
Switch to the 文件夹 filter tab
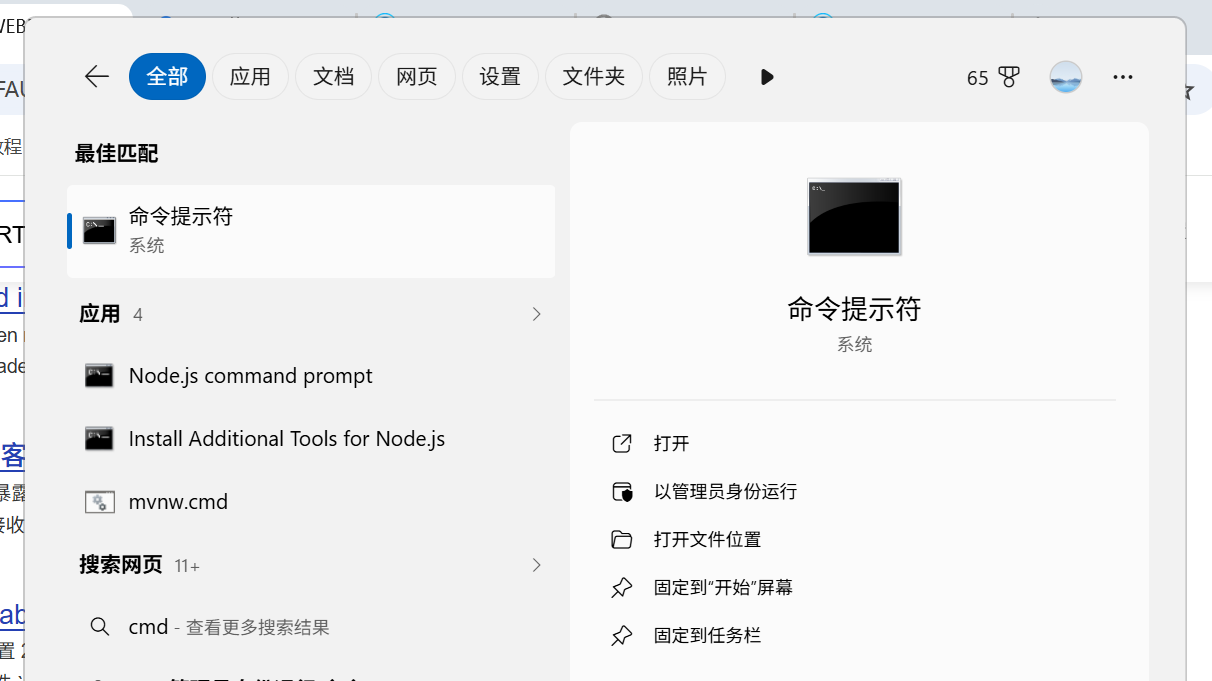pyautogui.click(x=594, y=77)
